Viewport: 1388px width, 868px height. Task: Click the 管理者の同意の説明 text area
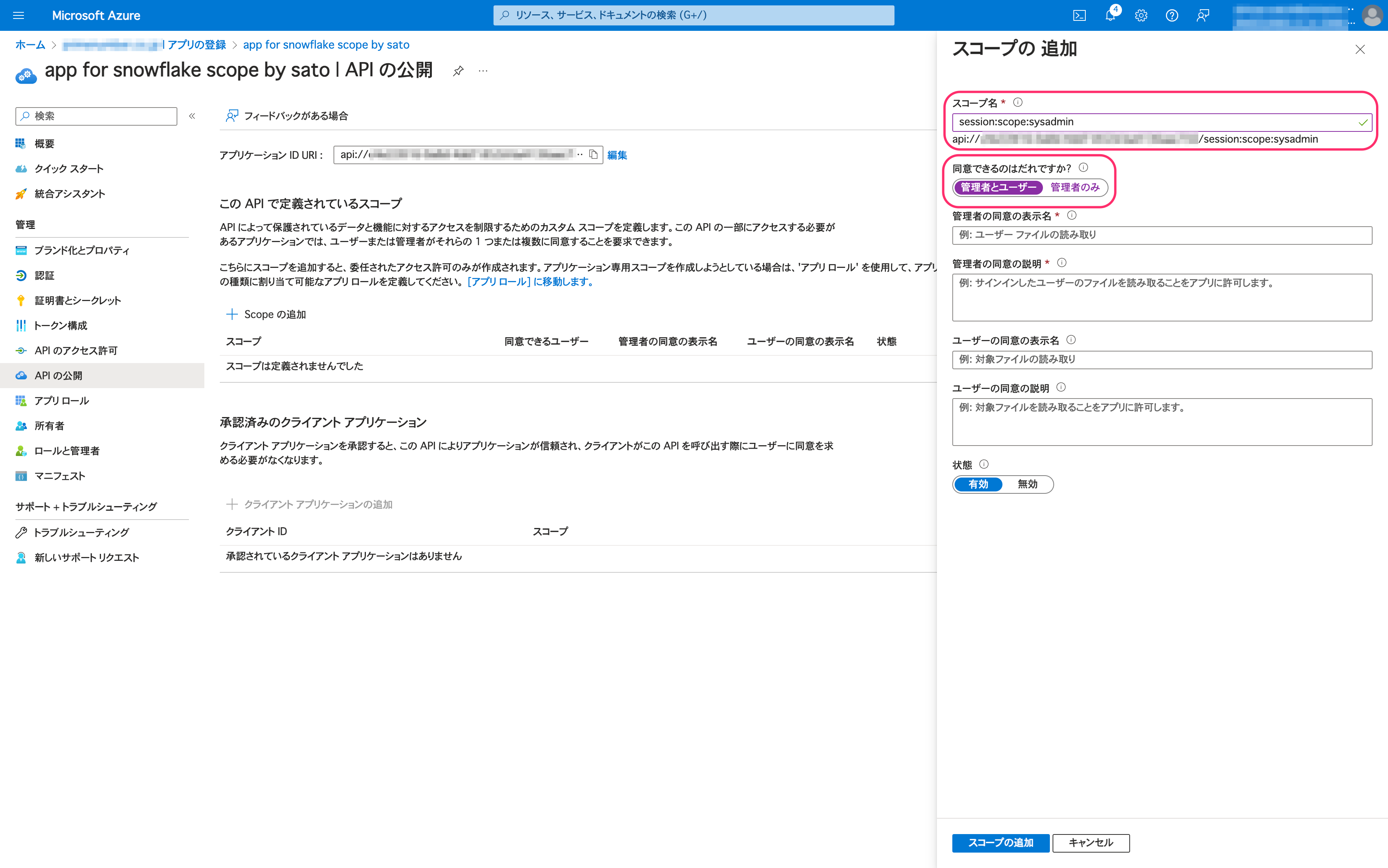click(x=1162, y=298)
